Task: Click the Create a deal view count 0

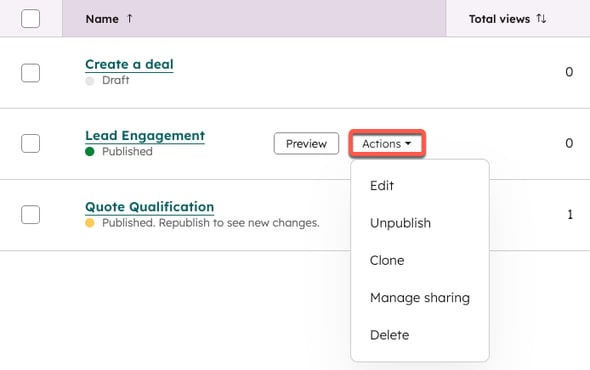Action: tap(569, 72)
